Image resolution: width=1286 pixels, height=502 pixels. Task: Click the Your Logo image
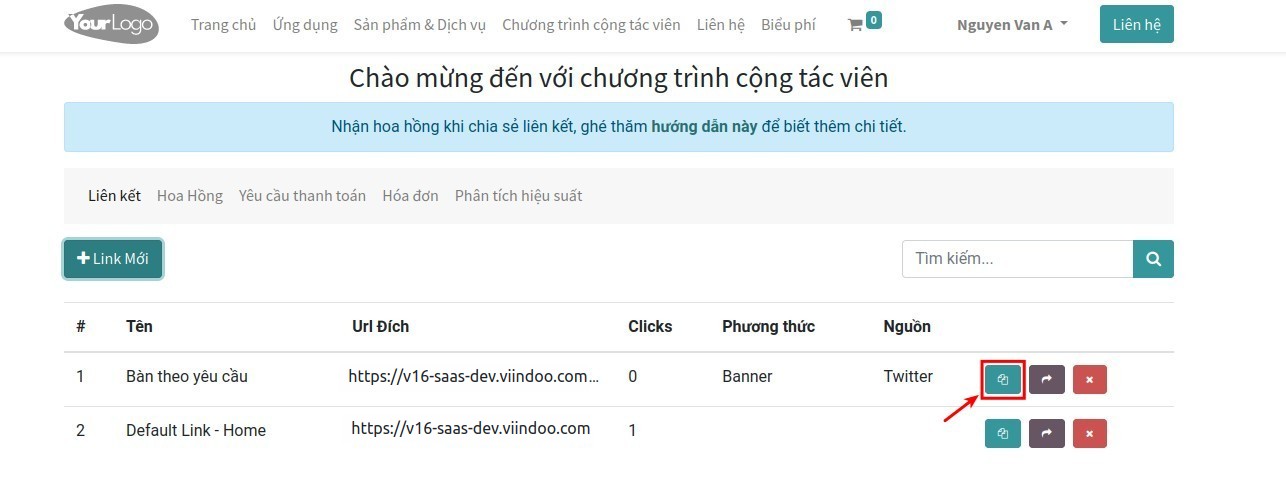coord(111,25)
